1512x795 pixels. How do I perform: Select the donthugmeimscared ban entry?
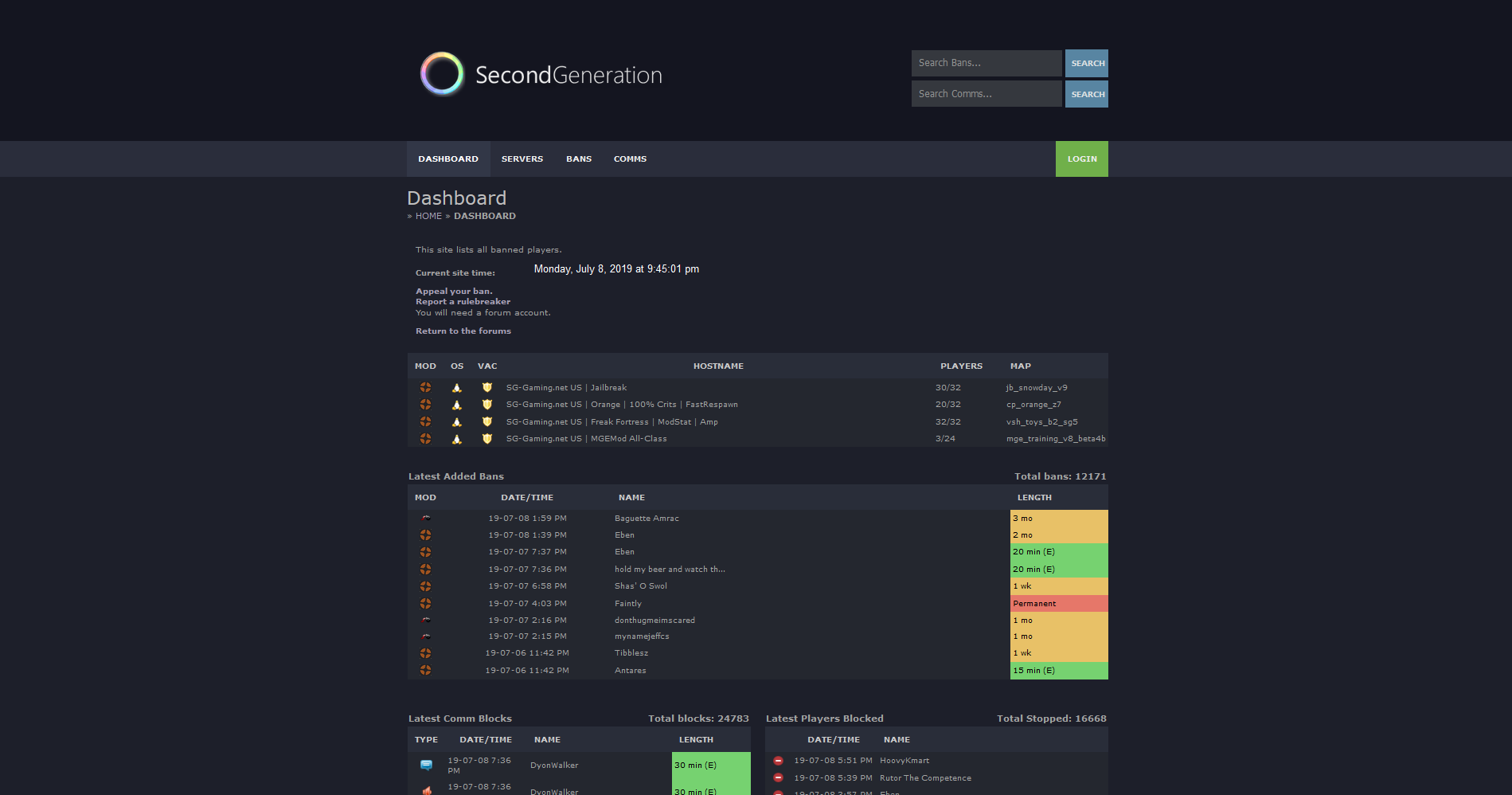tap(654, 621)
